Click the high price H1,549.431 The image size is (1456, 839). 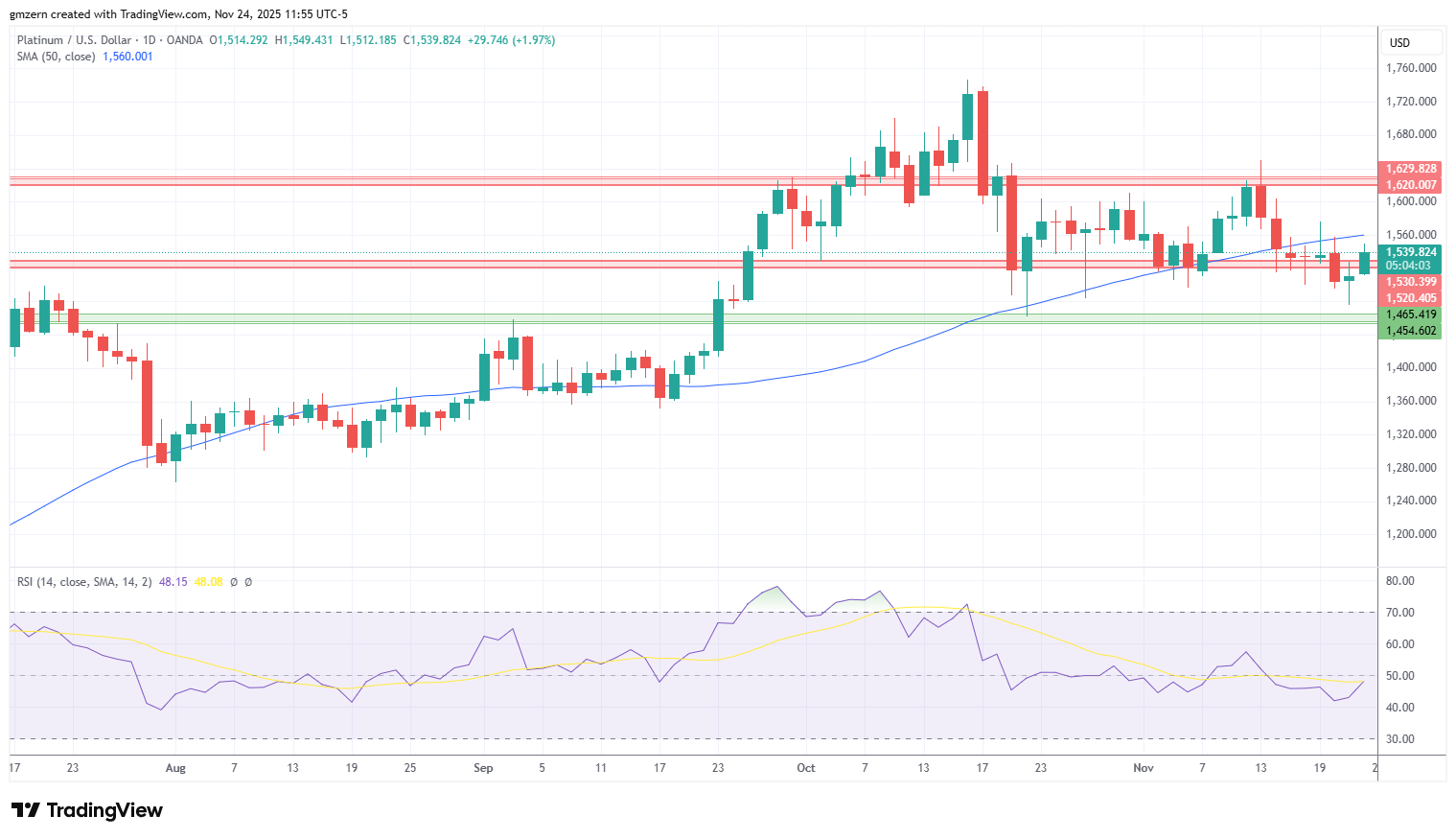coord(304,40)
